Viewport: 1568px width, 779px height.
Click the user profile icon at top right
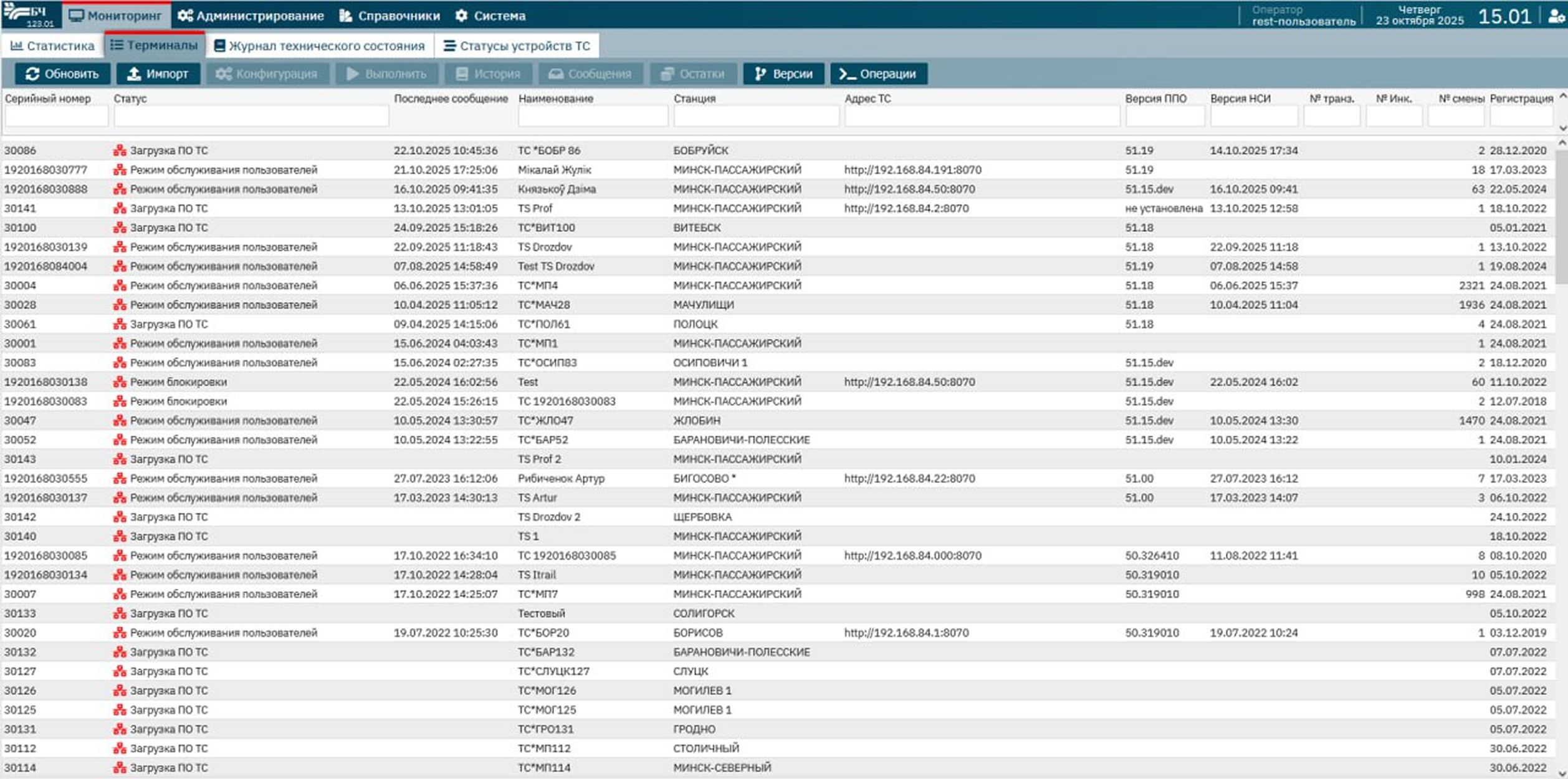(x=1556, y=16)
